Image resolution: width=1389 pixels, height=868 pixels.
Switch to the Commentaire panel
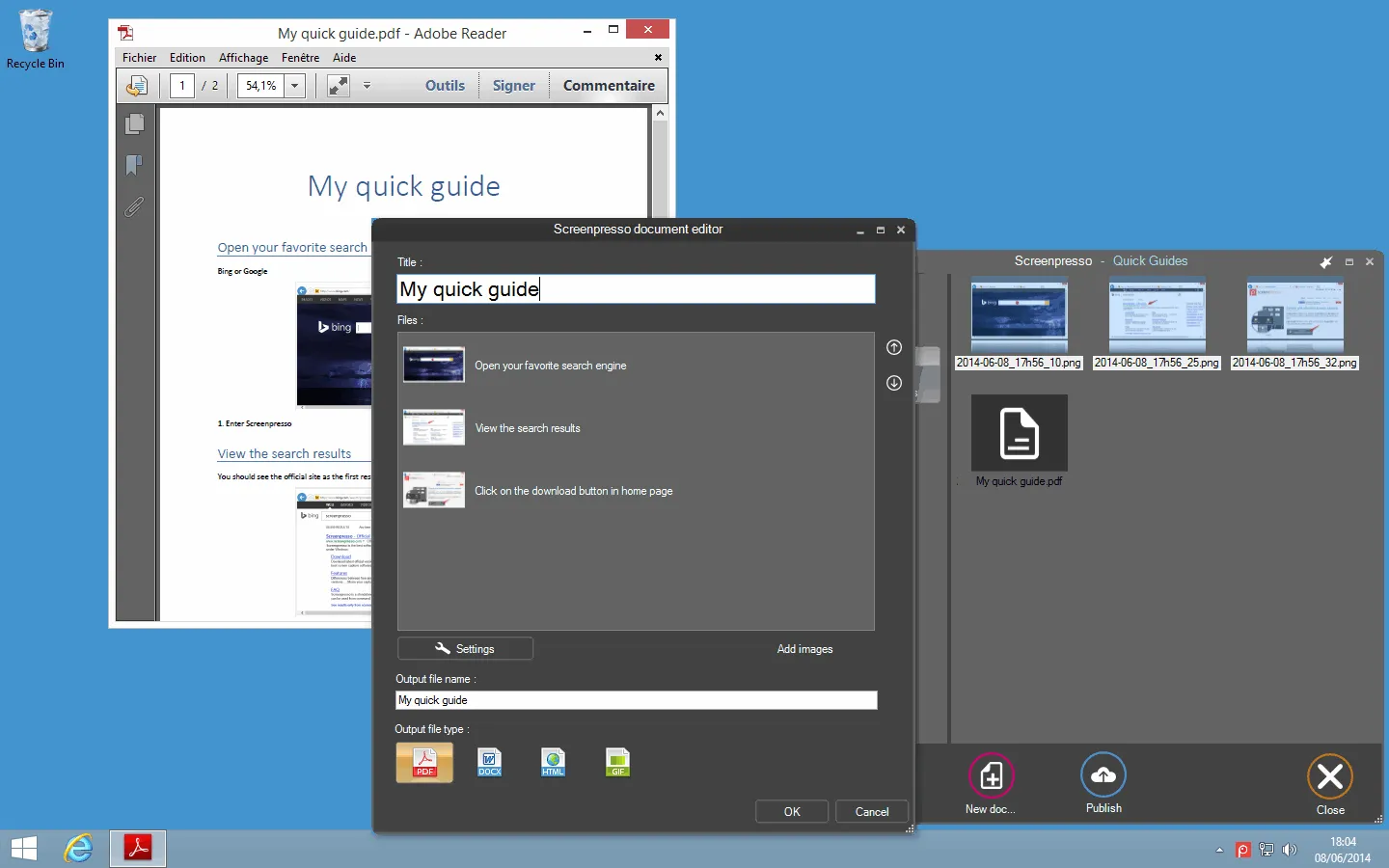609,85
